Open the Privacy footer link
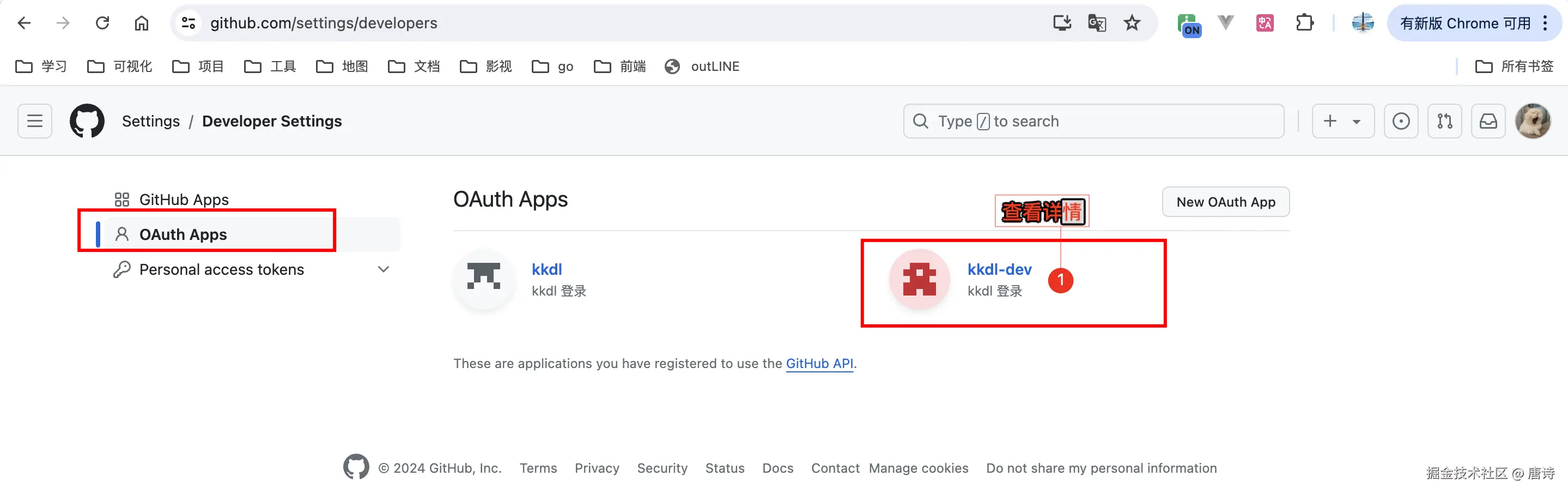 pos(597,468)
